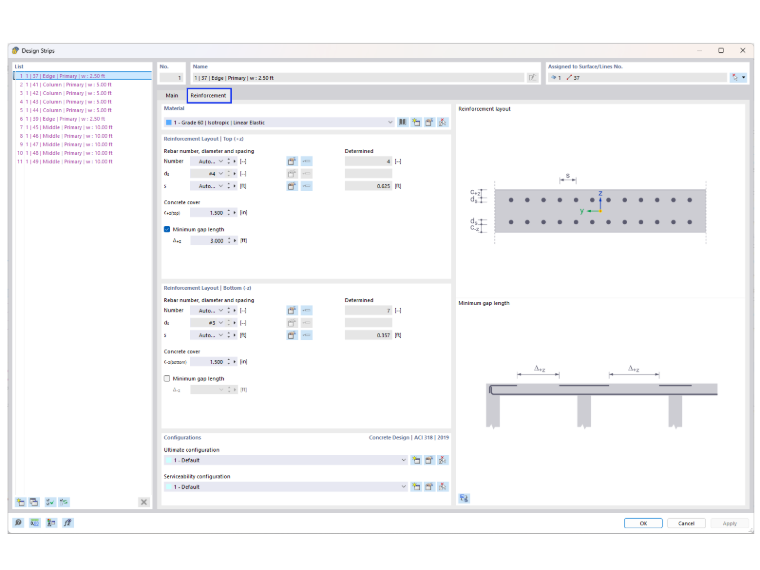Open Ultimate configuration dropdown
The height and width of the screenshot is (570, 760).
403,460
